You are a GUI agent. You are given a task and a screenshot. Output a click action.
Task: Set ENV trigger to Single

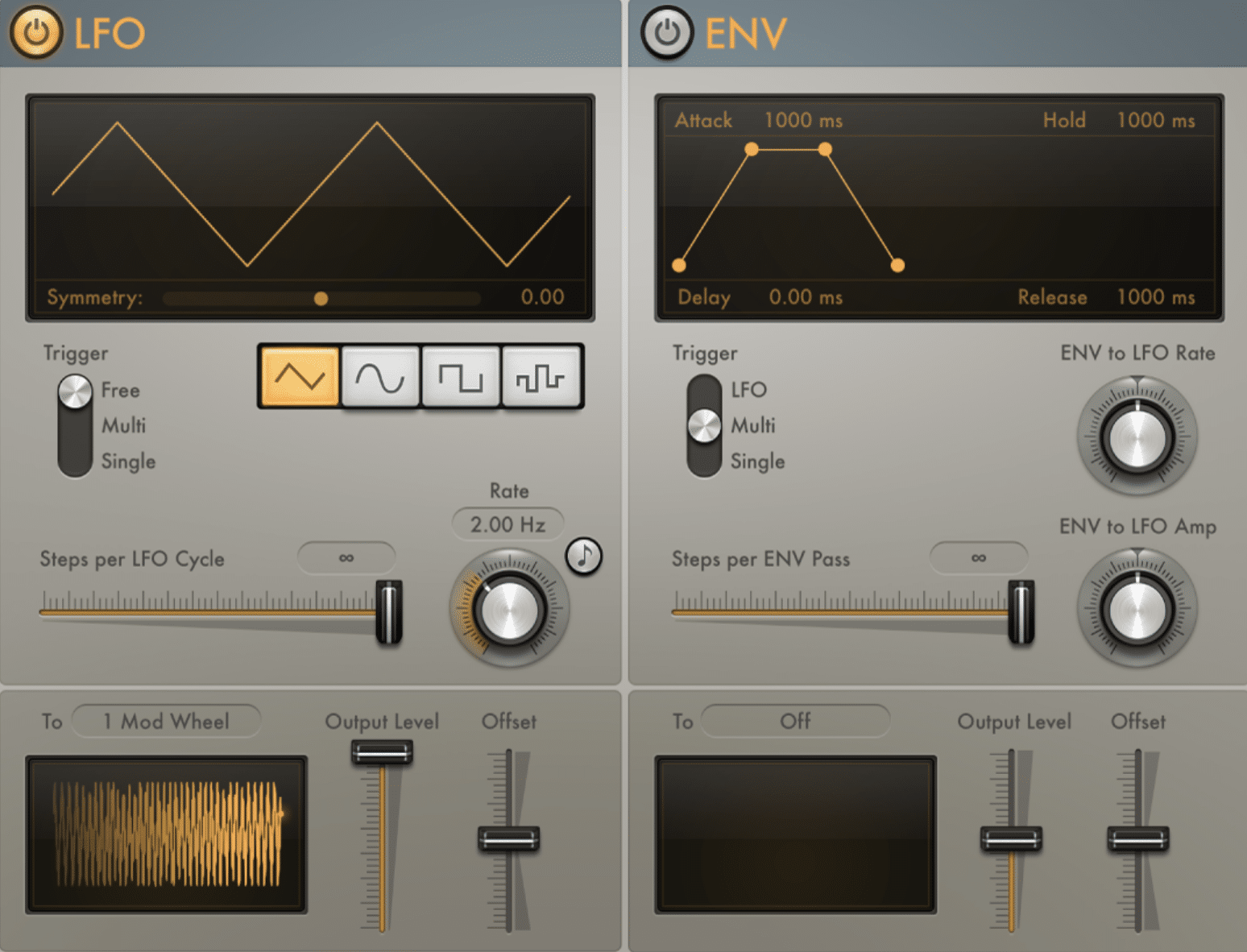click(757, 462)
